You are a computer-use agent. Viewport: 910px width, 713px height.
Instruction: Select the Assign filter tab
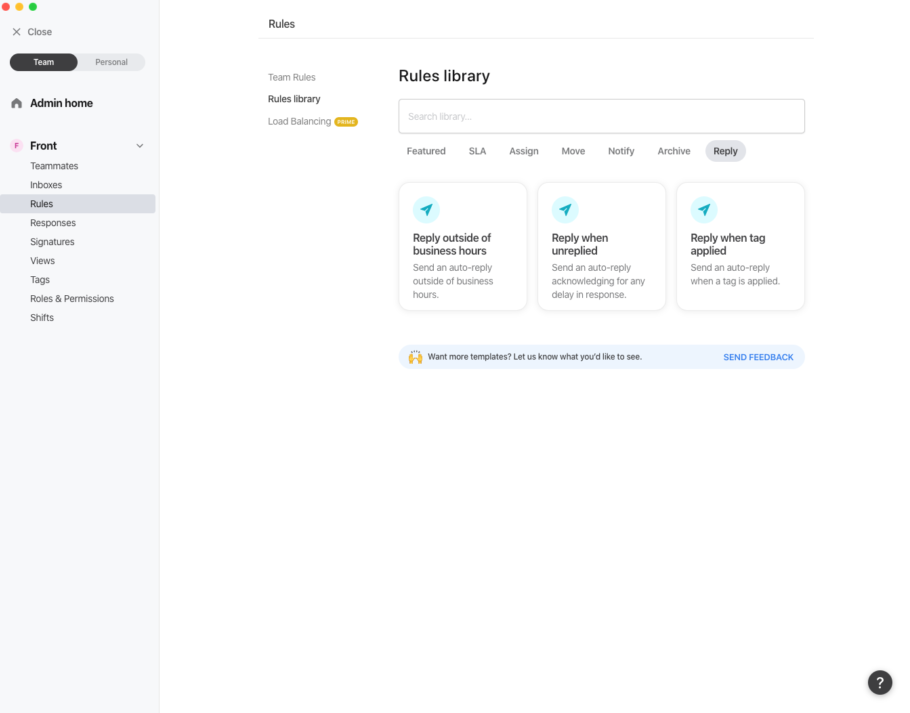[523, 151]
